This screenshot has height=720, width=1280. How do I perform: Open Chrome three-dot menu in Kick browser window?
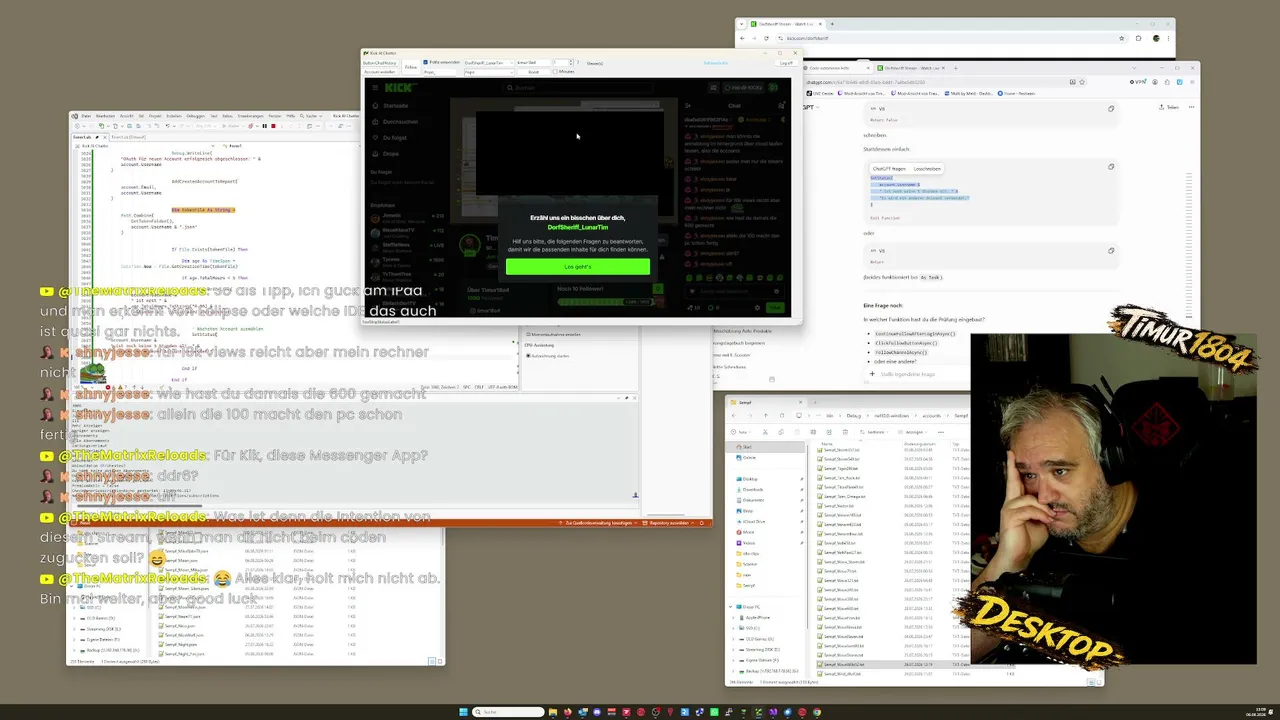[x=1168, y=38]
